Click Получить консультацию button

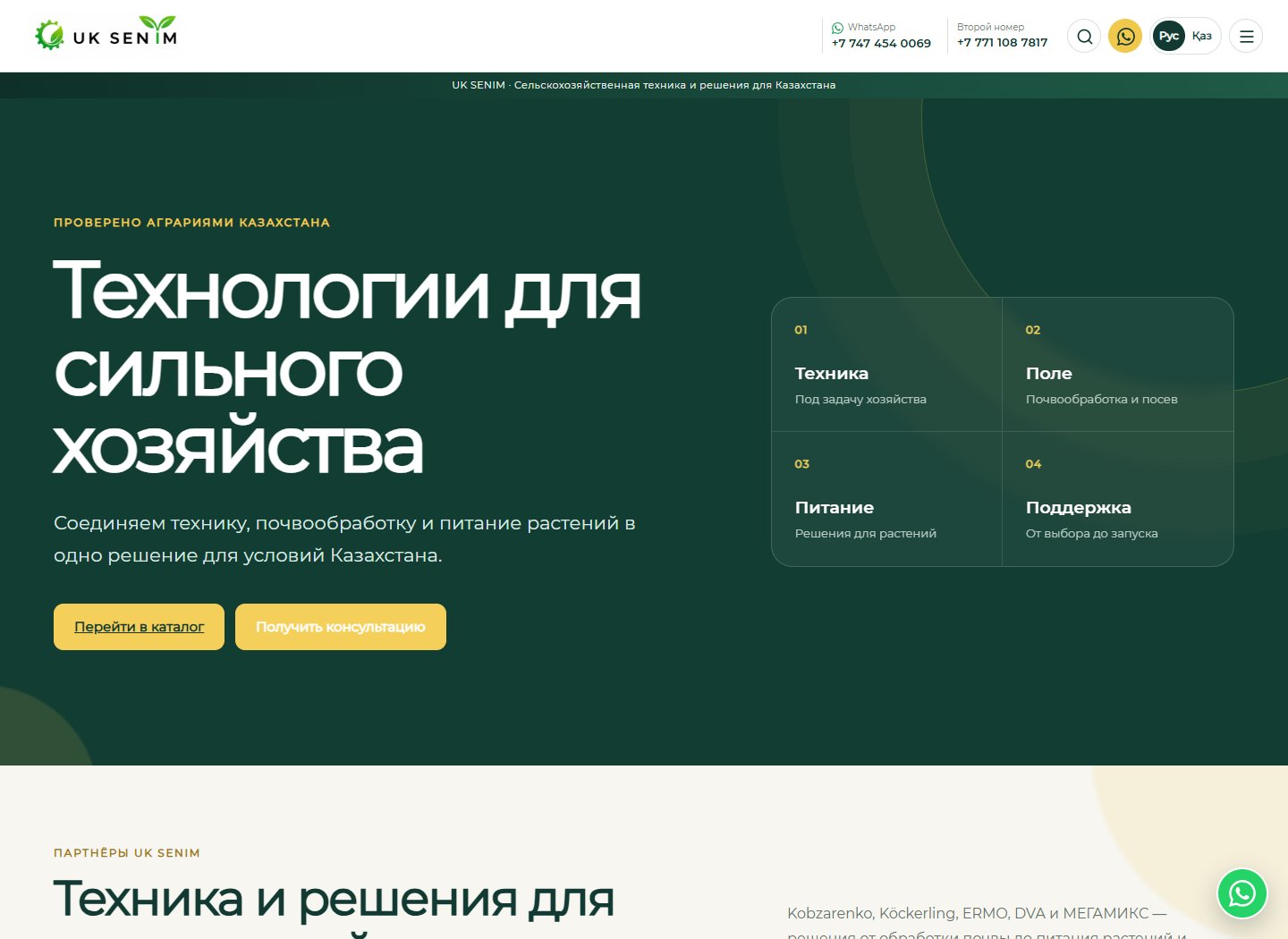pos(341,627)
